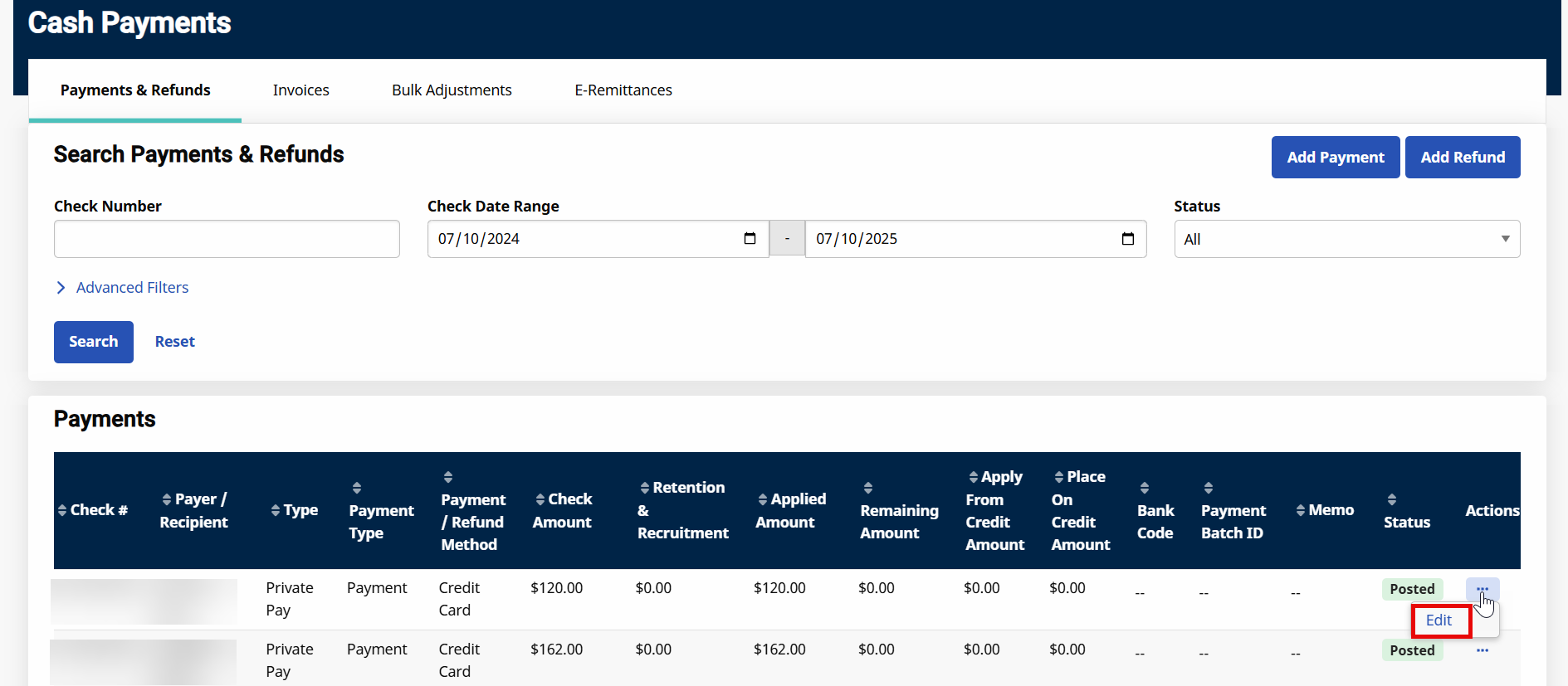Go to the E-Remittances tab
The width and height of the screenshot is (1568, 686).
tap(623, 90)
